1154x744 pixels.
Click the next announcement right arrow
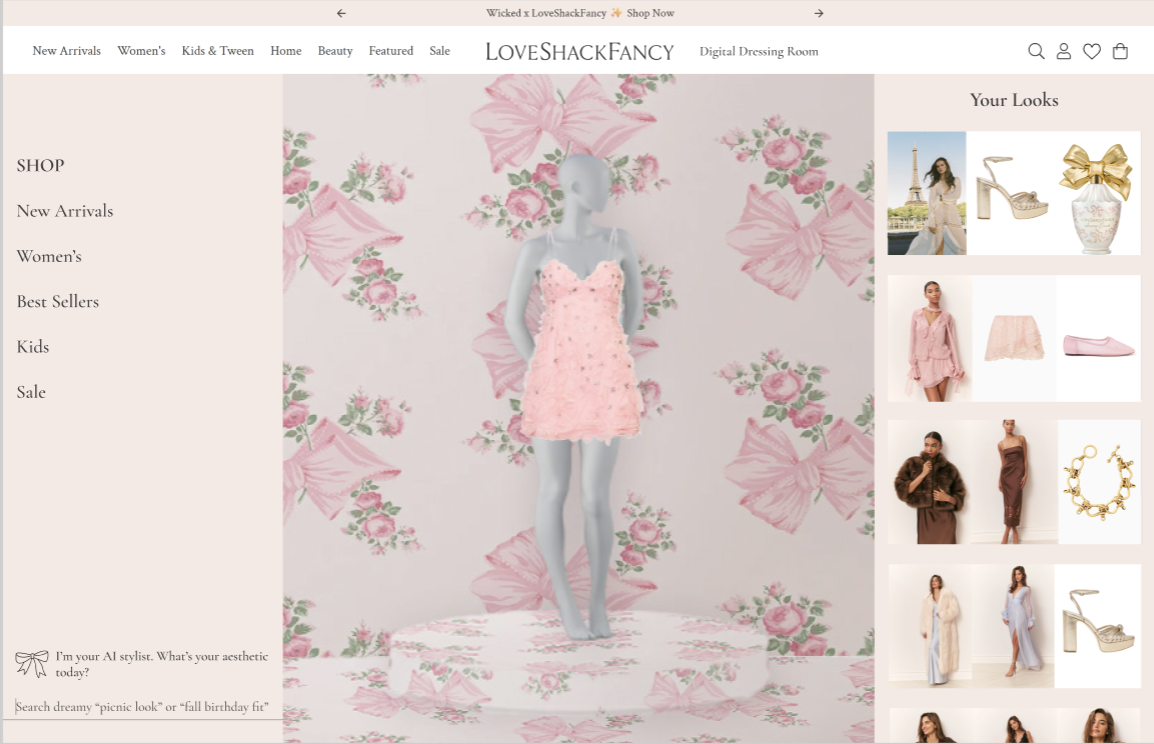click(x=818, y=13)
